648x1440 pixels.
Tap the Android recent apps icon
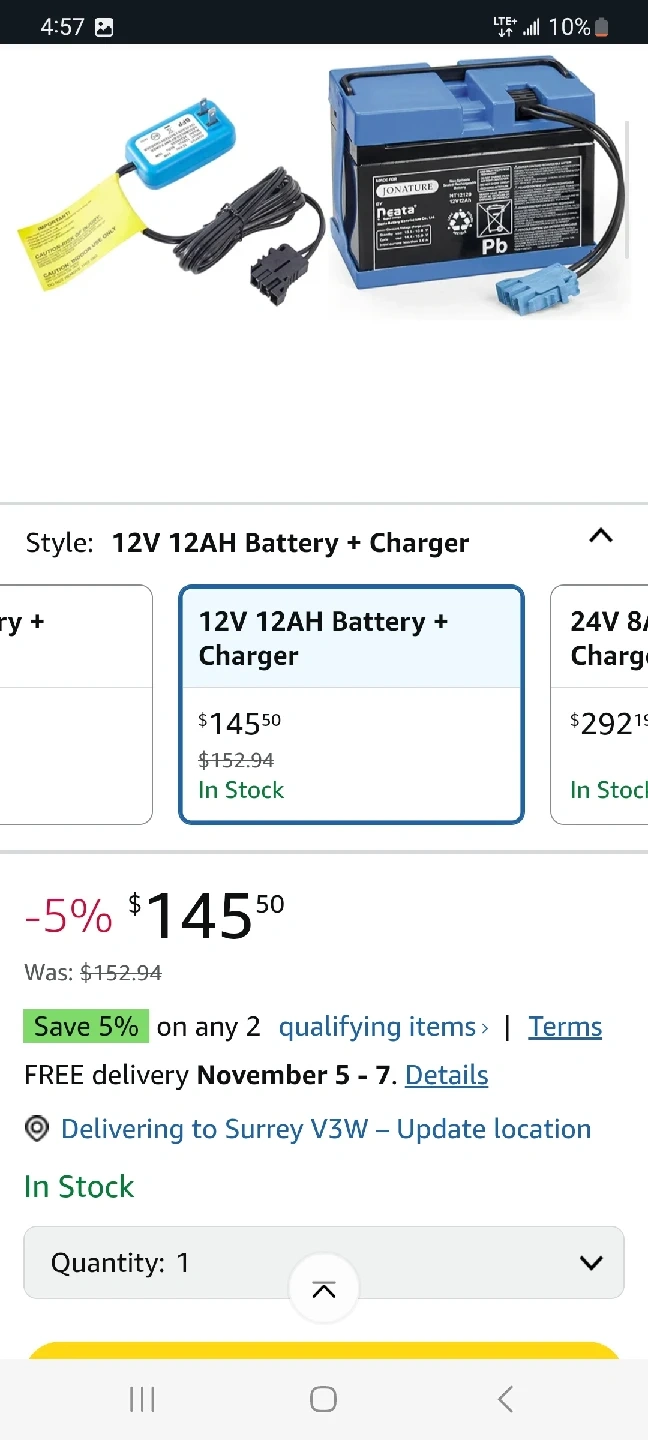pos(142,1400)
